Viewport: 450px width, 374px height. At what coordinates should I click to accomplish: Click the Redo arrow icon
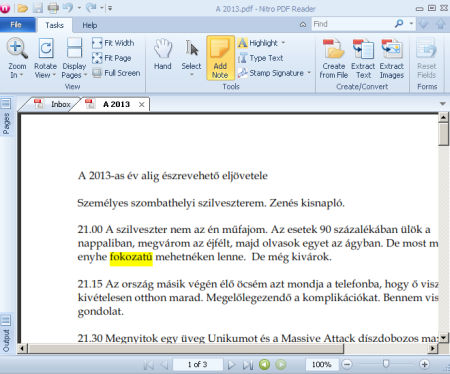coord(91,7)
